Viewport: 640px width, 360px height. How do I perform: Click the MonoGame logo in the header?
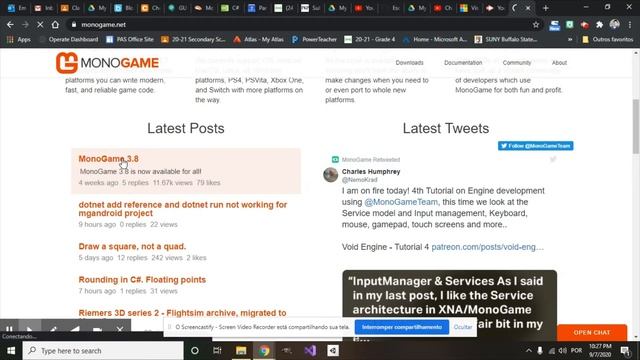click(x=107, y=63)
